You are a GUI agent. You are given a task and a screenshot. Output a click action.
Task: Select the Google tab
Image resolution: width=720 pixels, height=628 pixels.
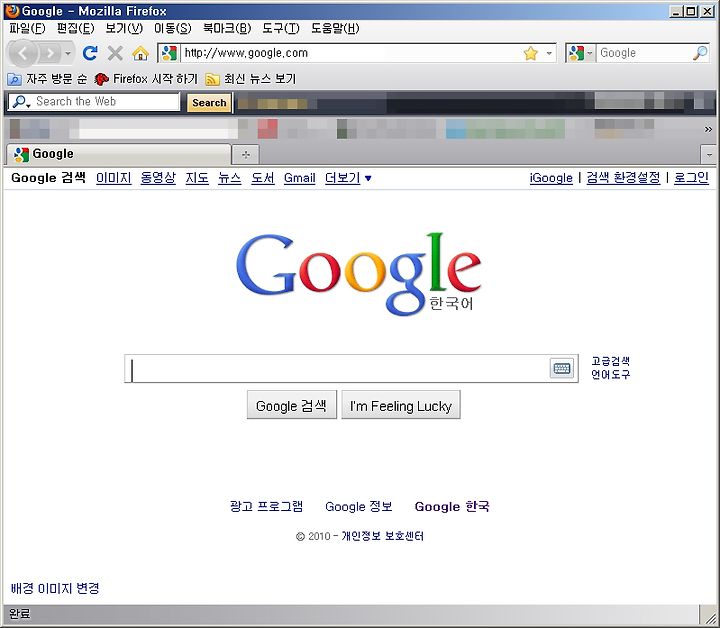[x=118, y=154]
